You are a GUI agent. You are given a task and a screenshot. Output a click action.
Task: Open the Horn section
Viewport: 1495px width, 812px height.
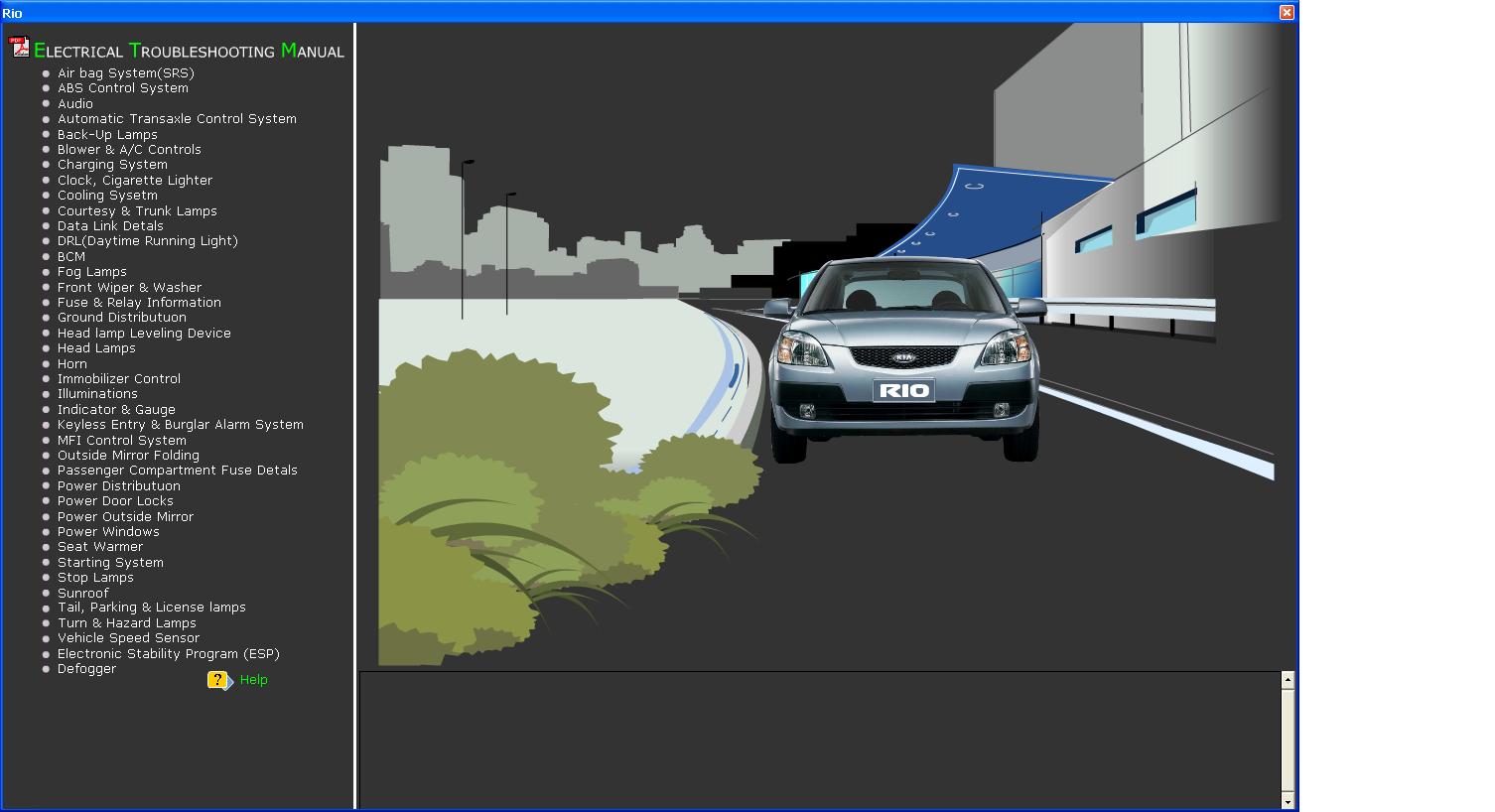71,364
